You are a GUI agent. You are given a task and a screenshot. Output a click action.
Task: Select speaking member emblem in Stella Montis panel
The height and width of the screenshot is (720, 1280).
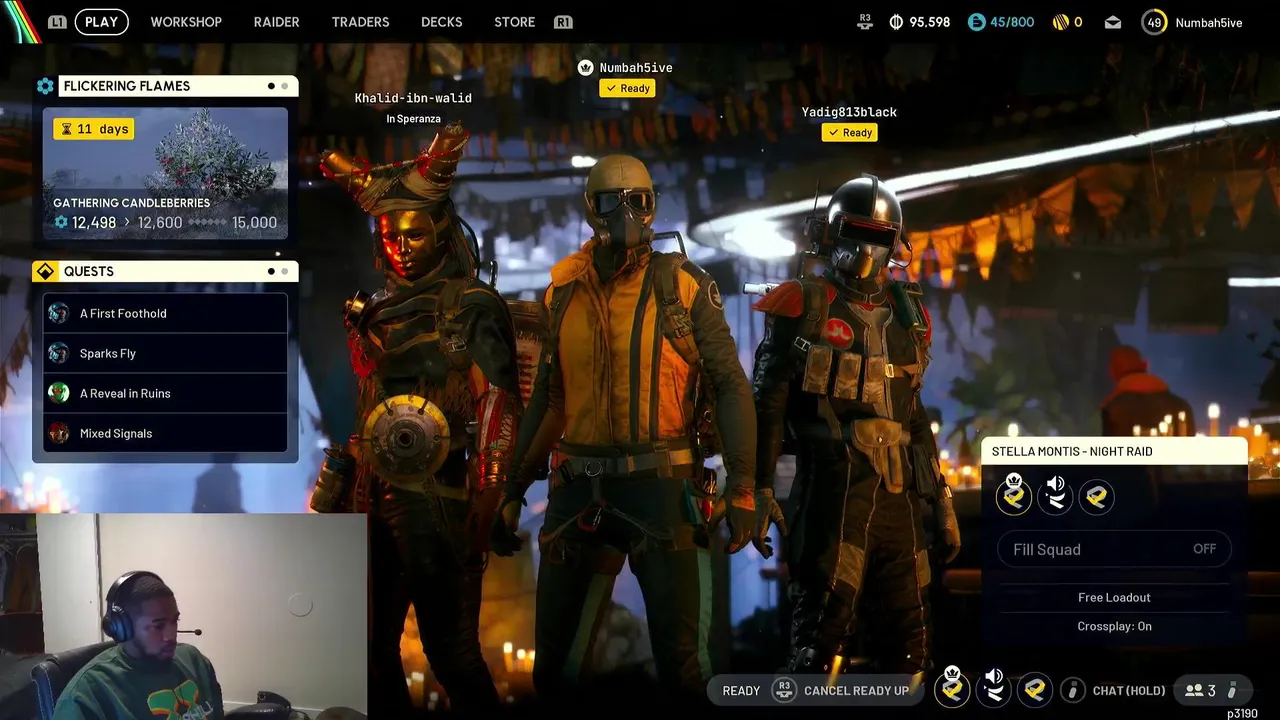pyautogui.click(x=1055, y=496)
